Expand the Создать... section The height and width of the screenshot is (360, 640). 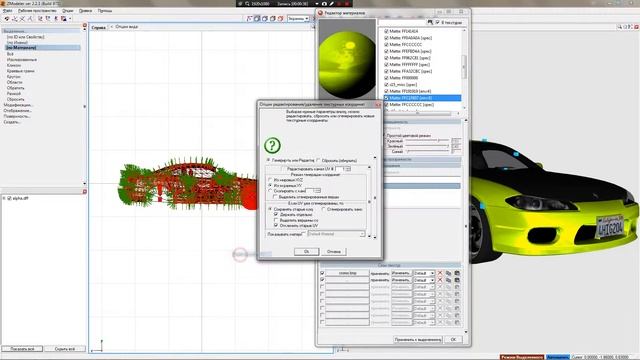click(12, 122)
